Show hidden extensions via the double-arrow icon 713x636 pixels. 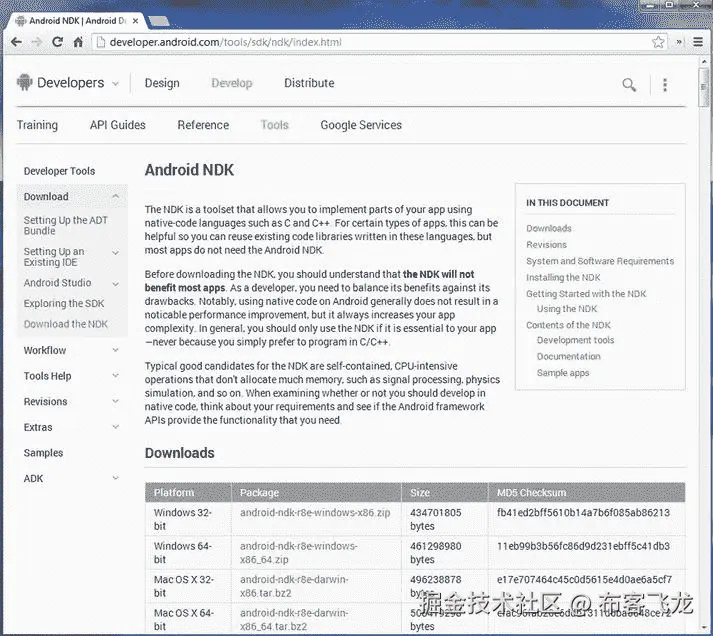pyautogui.click(x=679, y=42)
